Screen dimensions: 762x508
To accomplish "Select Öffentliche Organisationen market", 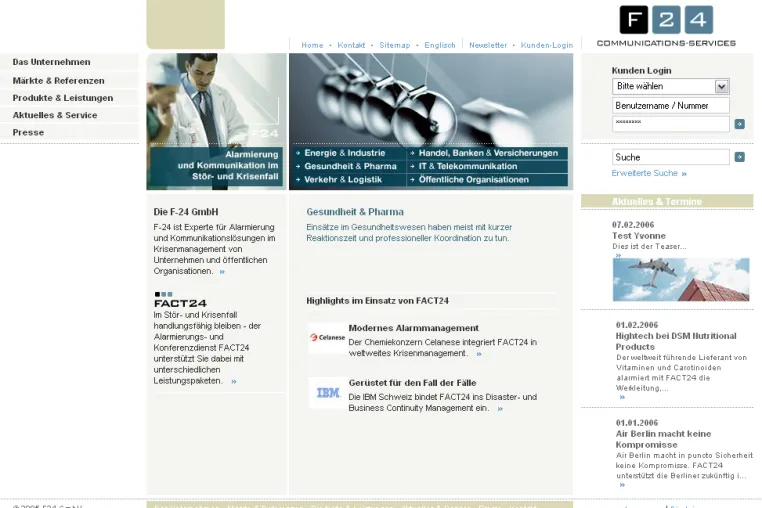I will coord(474,179).
